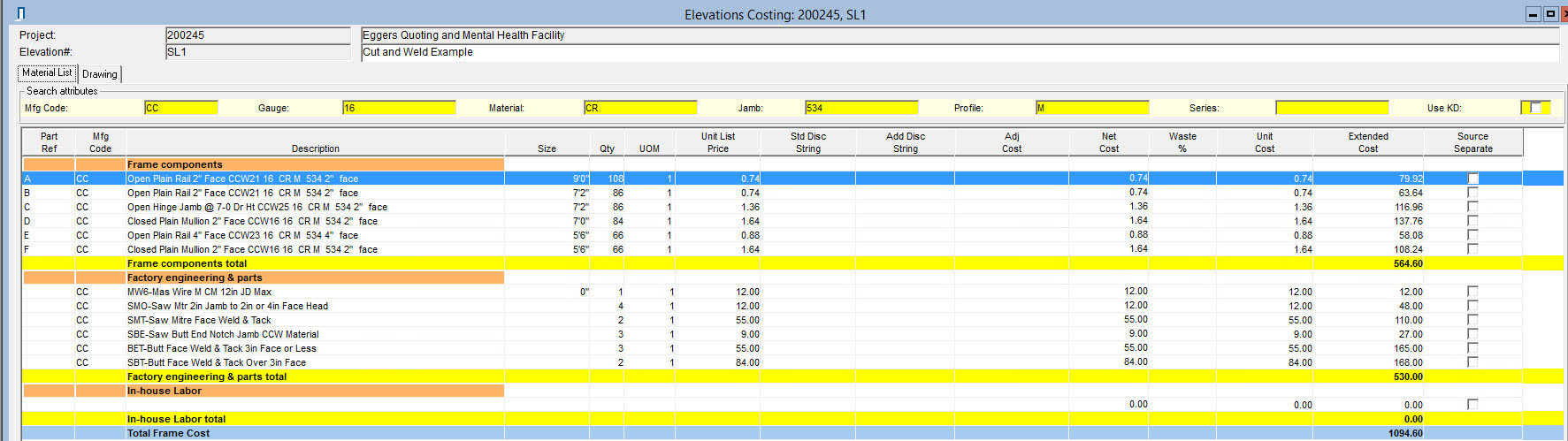1568x441 pixels.
Task: Maximize the Elevations Costing window
Action: point(1549,13)
